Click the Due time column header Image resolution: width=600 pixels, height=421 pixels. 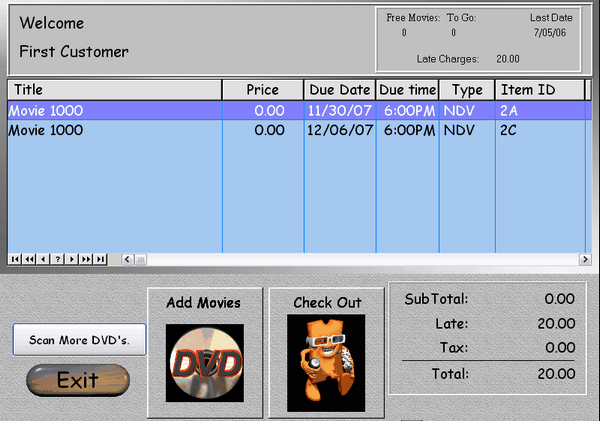tap(407, 90)
